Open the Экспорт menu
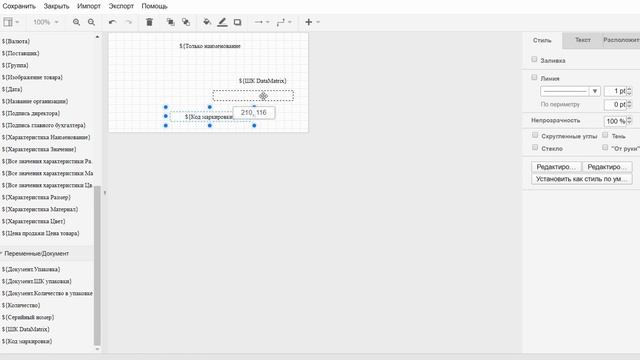The image size is (640, 360). pos(121,6)
